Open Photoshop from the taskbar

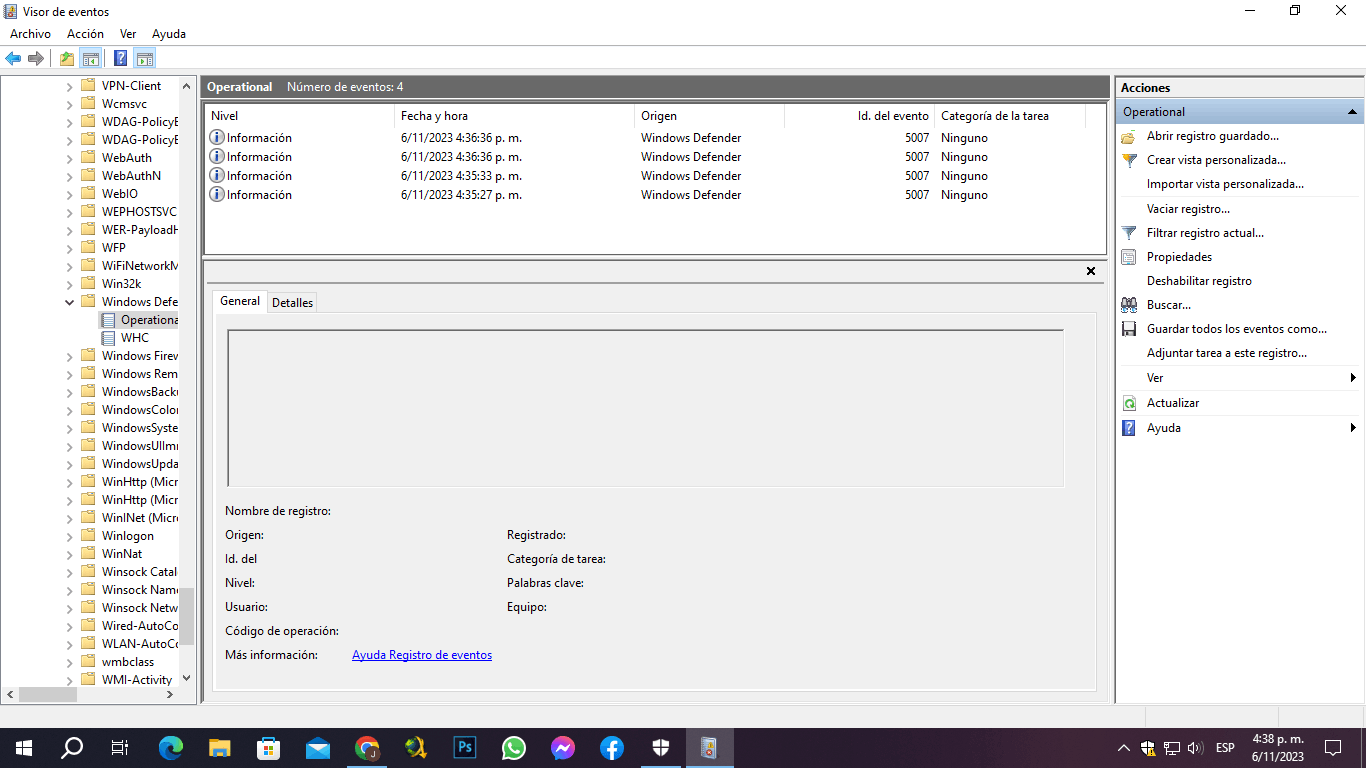click(465, 748)
